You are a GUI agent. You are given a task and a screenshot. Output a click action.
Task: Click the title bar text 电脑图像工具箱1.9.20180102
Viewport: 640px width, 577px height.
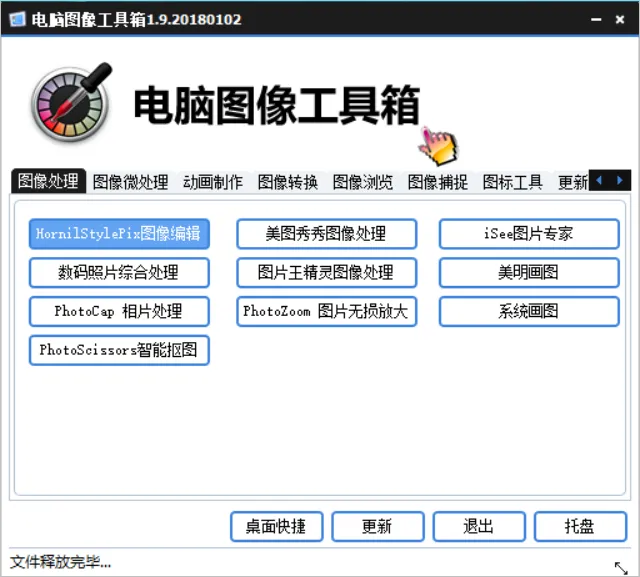click(x=136, y=19)
